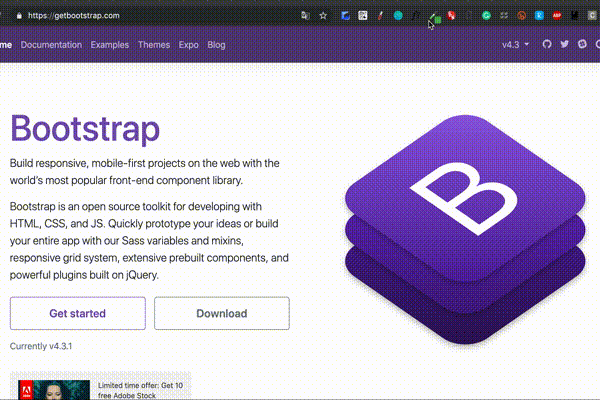Click the blue square extension icon
600x400 pixels.
point(345,16)
